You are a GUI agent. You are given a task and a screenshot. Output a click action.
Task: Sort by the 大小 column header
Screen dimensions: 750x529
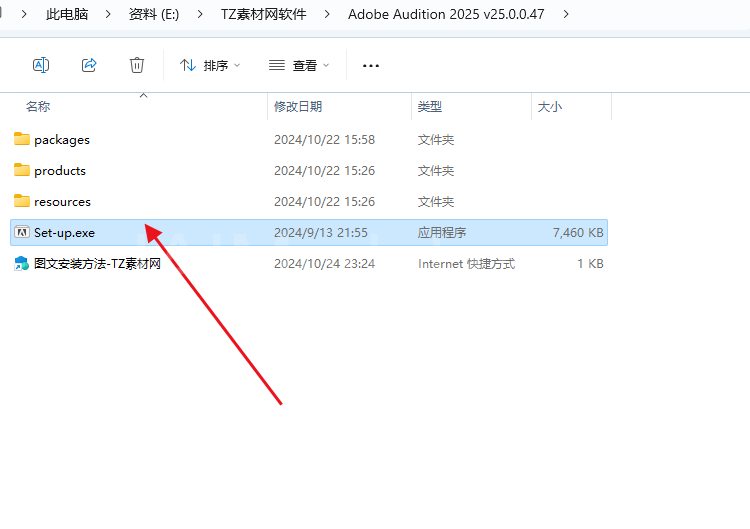click(550, 106)
